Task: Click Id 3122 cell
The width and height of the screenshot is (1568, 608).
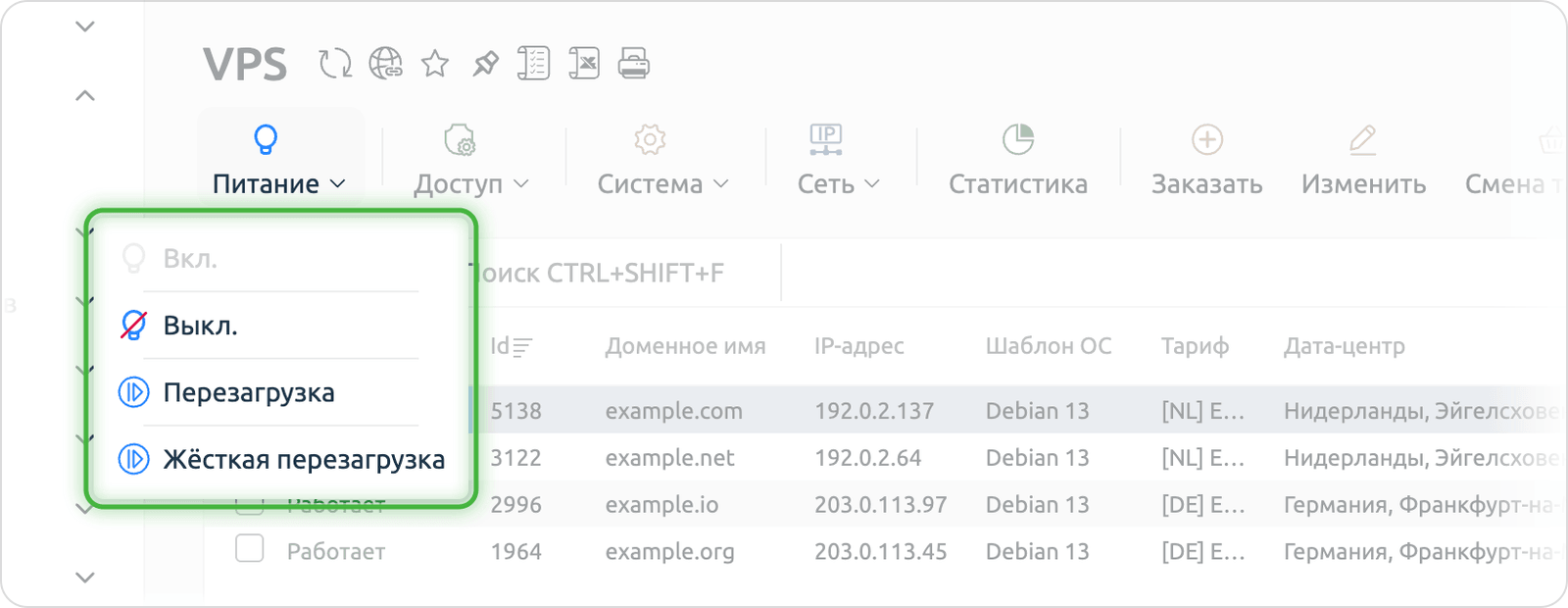Action: pos(516,458)
